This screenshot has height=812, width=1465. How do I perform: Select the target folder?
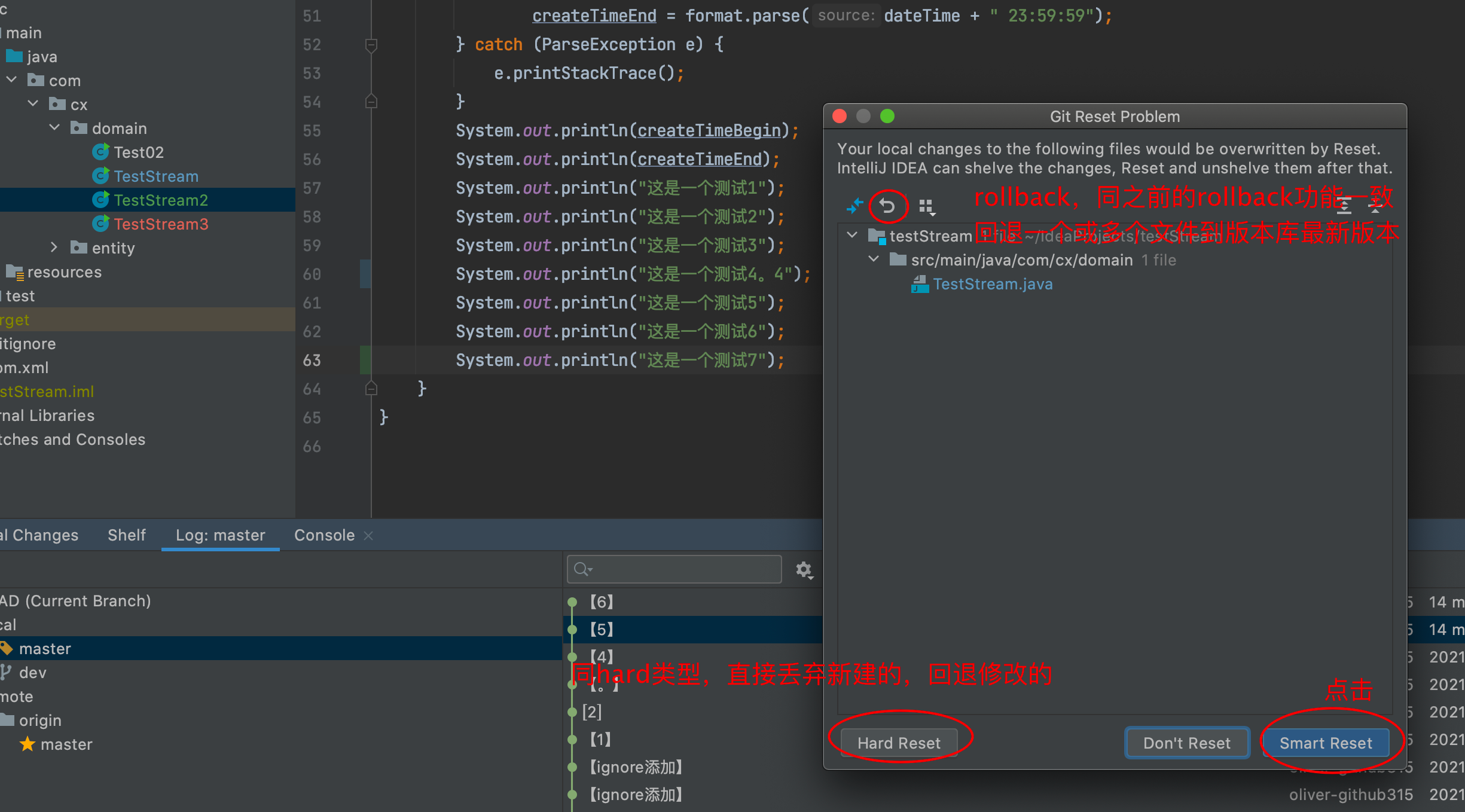[x=14, y=319]
